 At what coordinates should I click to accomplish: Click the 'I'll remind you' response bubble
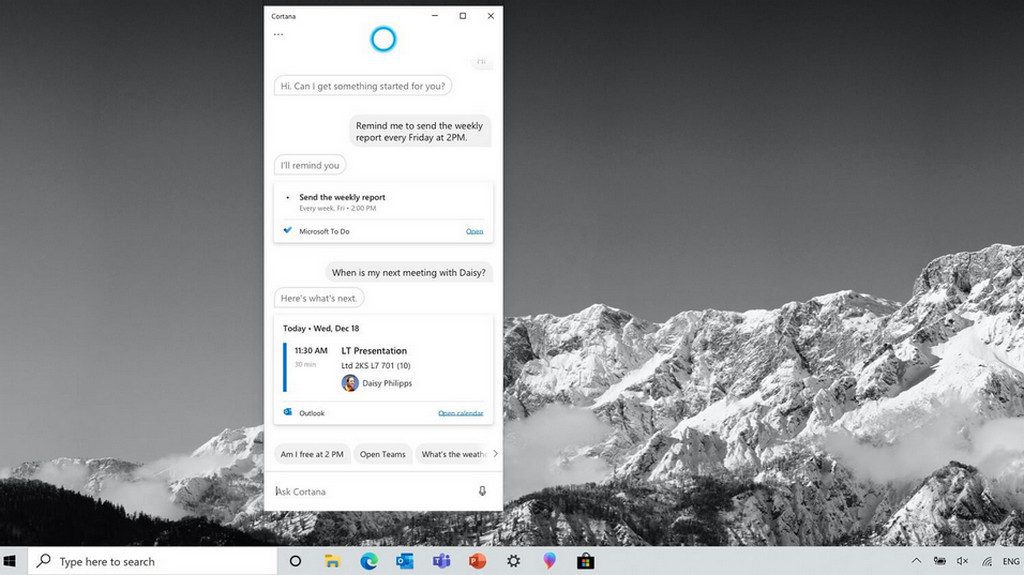(x=310, y=165)
